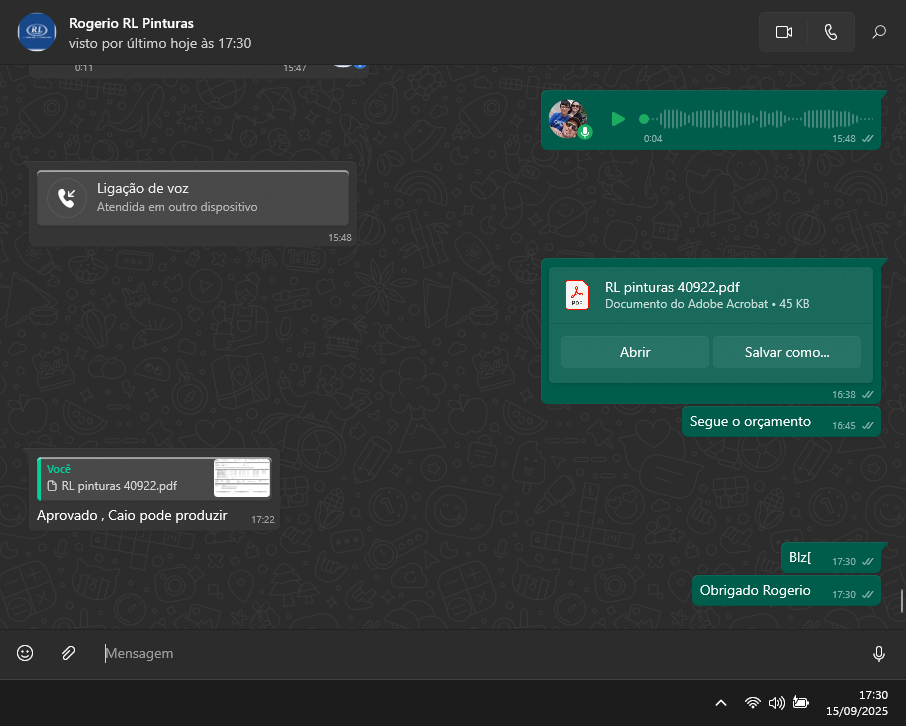
Task: Start a voice call with Rogerio
Action: tap(830, 32)
